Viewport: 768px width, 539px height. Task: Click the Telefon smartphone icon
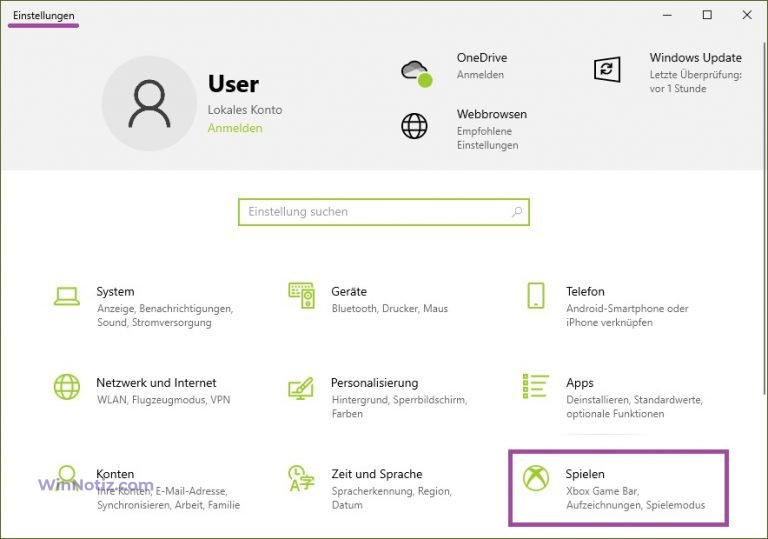pyautogui.click(x=536, y=296)
